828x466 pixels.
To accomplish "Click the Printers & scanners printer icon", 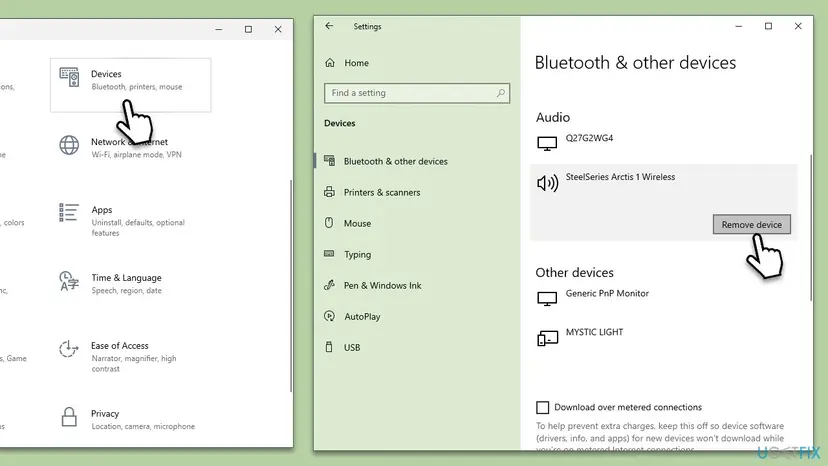I will (x=330, y=192).
